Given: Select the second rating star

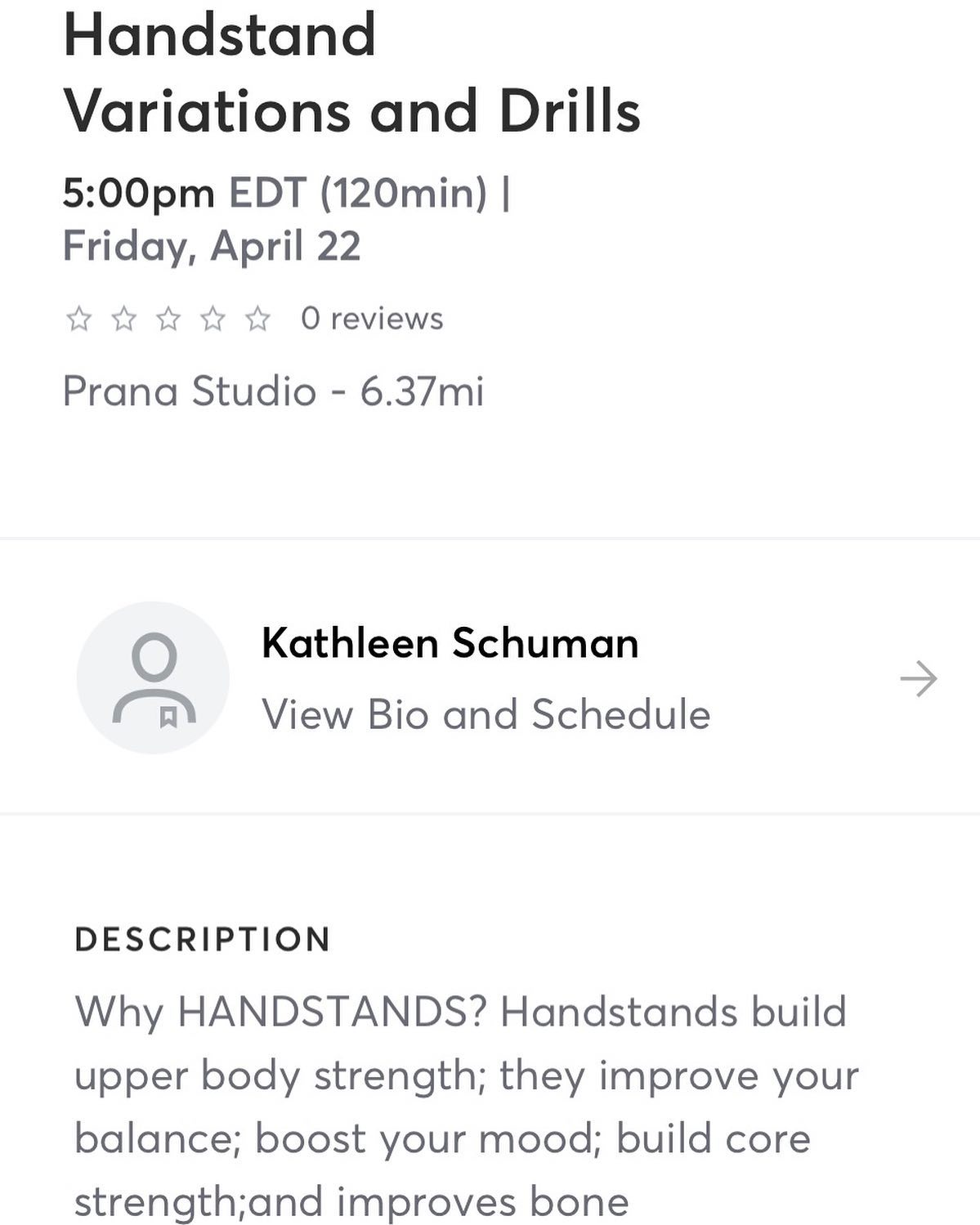Looking at the screenshot, I should [123, 319].
